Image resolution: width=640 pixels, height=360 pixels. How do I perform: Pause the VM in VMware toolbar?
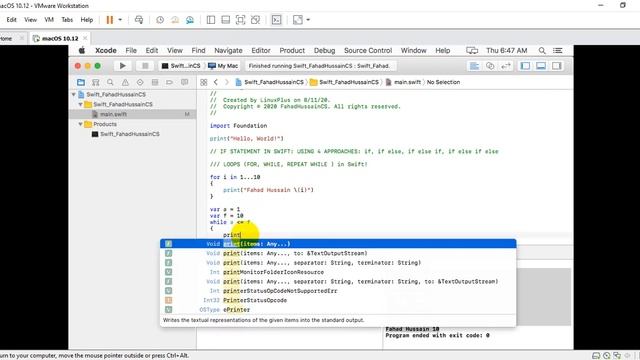(x=109, y=20)
